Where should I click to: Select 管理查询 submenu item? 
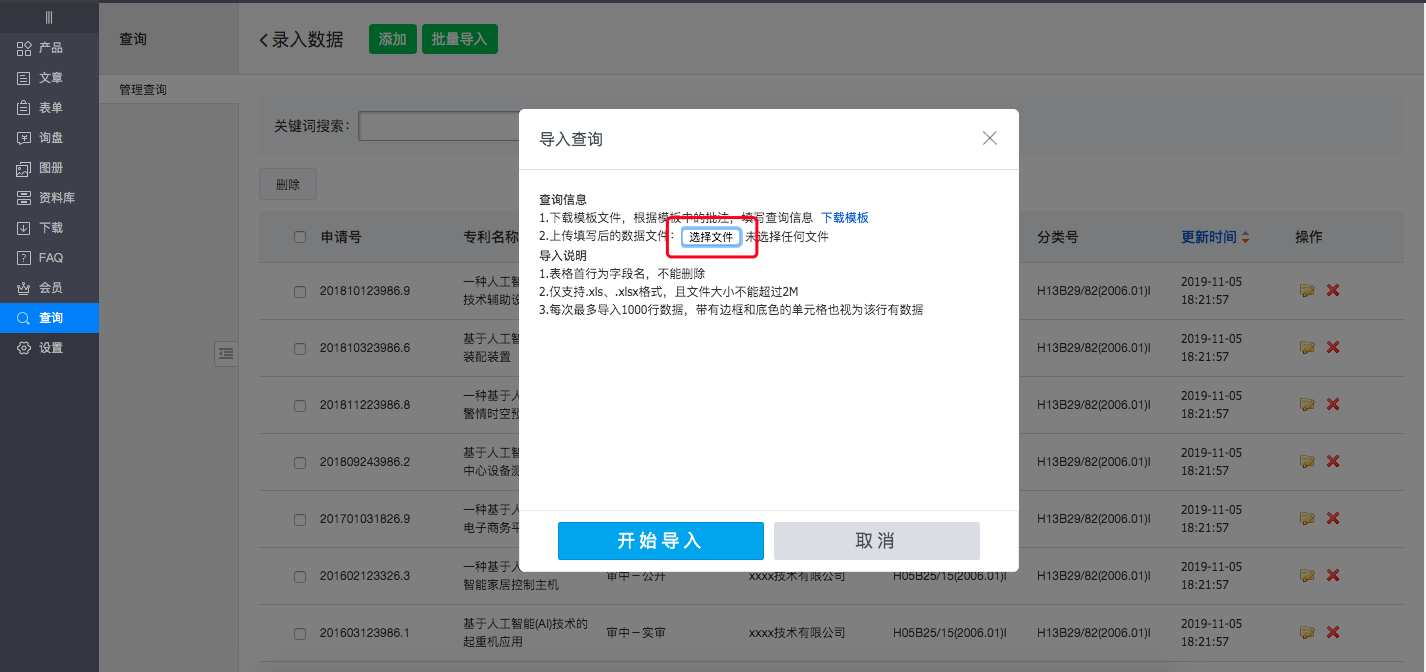coord(143,90)
